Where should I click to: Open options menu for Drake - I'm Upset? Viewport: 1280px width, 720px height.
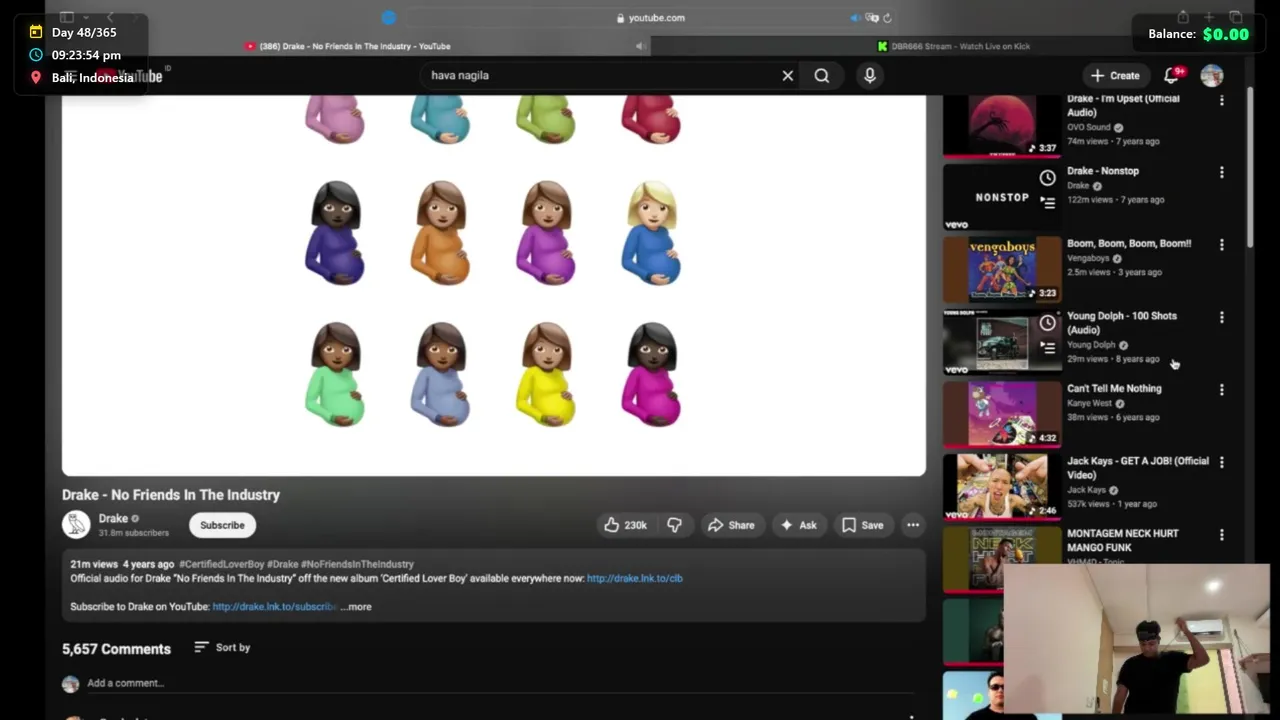coord(1221,100)
